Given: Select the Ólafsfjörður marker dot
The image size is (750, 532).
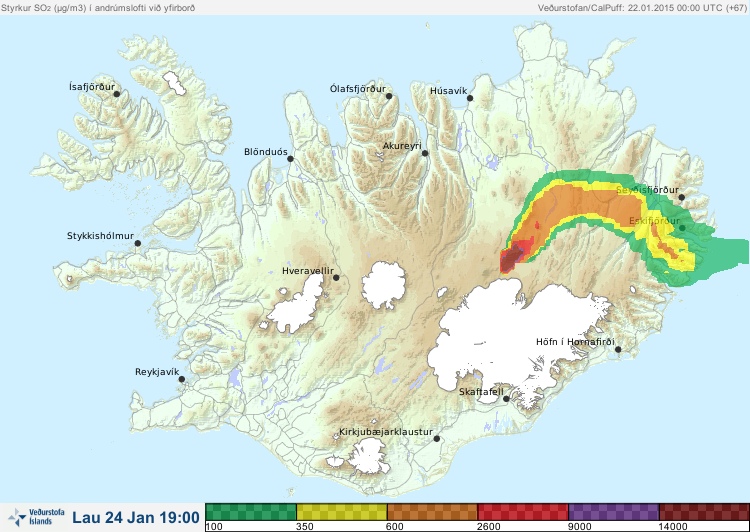Looking at the screenshot, I should click(389, 96).
